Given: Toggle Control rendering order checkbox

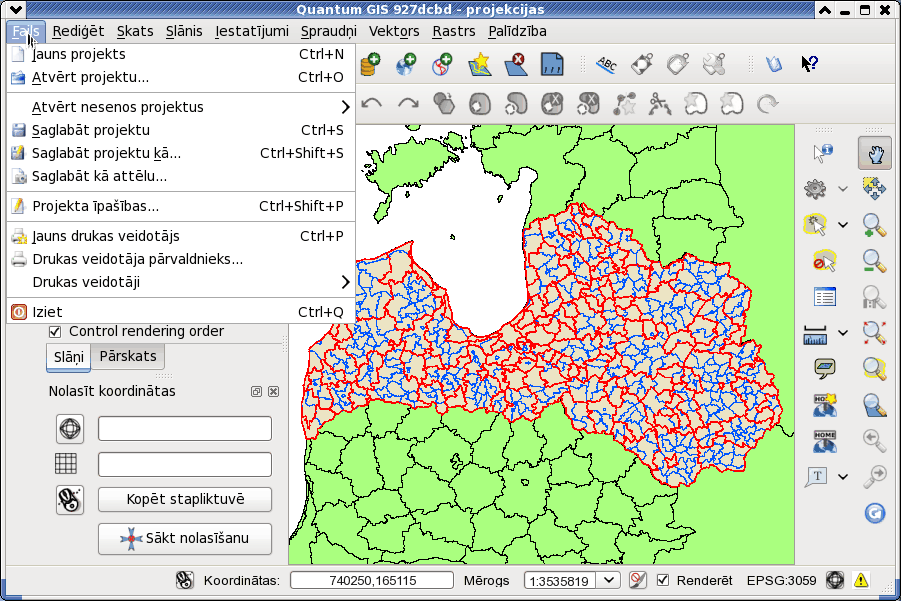Looking at the screenshot, I should click(x=55, y=332).
